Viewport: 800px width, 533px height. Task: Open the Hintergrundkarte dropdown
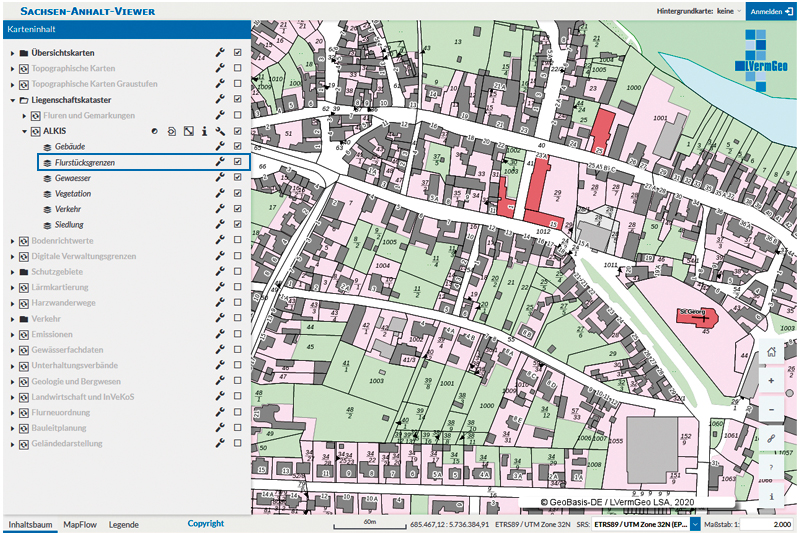tap(729, 11)
